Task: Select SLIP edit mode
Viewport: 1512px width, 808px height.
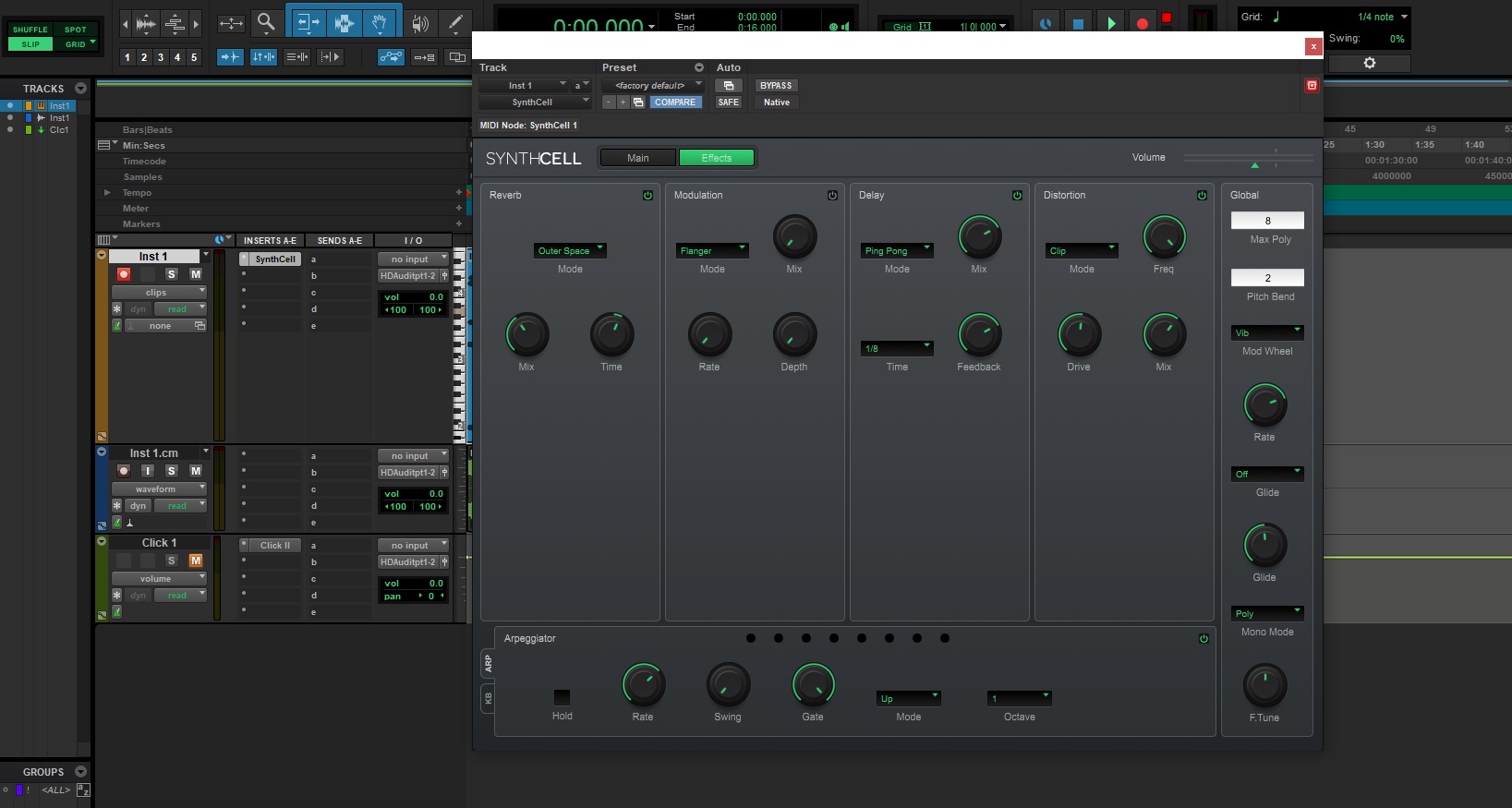Action: 30,43
